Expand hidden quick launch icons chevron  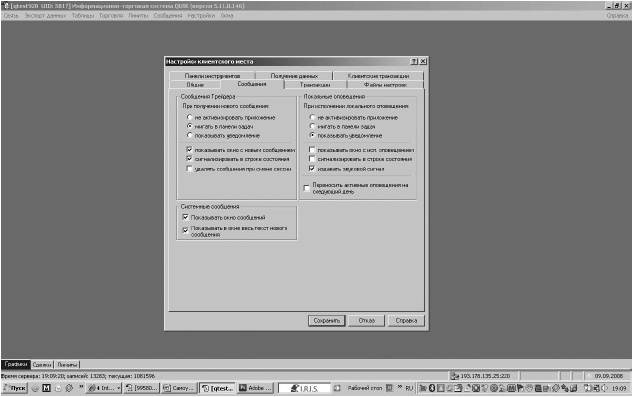coord(81,387)
